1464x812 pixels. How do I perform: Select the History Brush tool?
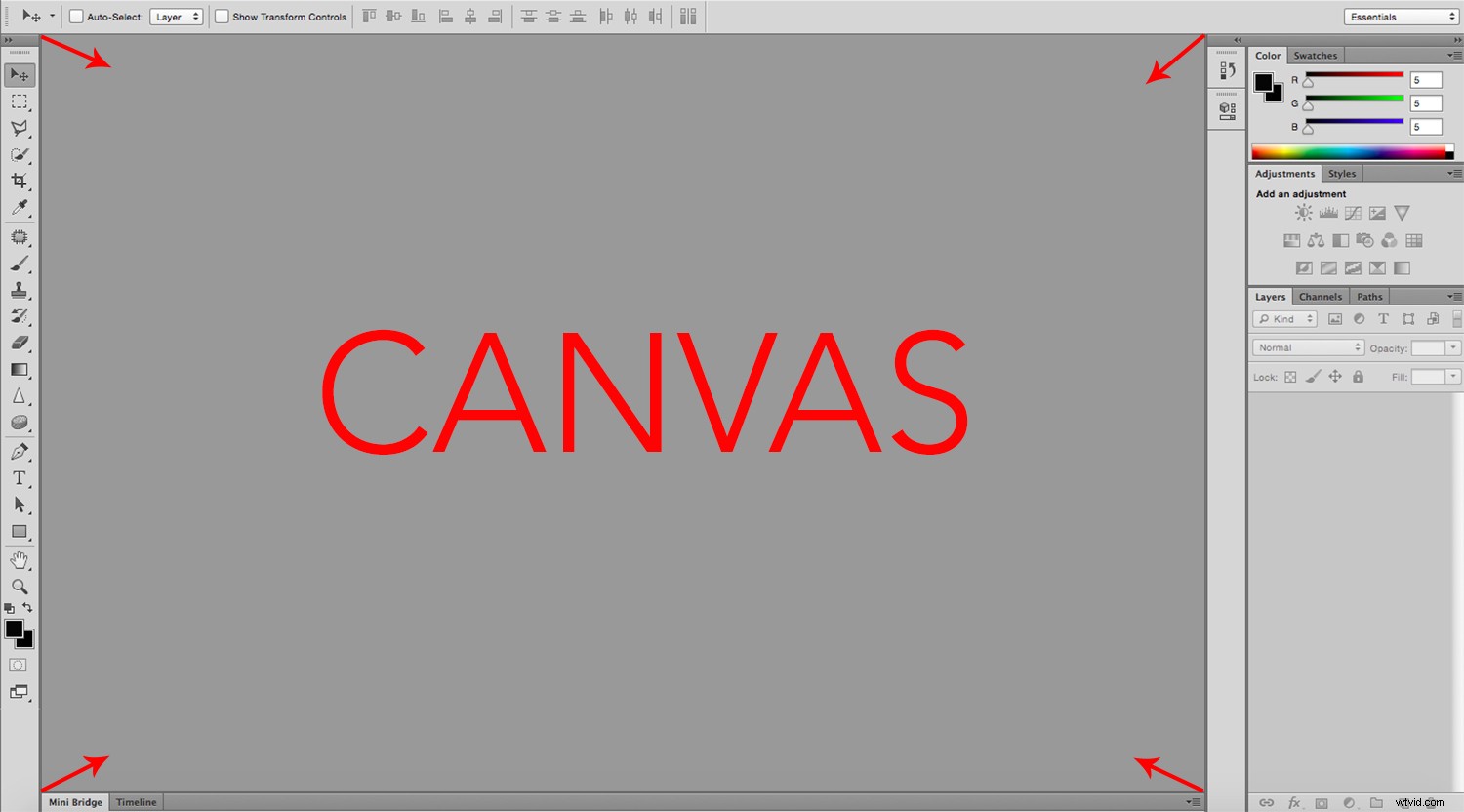(19, 316)
